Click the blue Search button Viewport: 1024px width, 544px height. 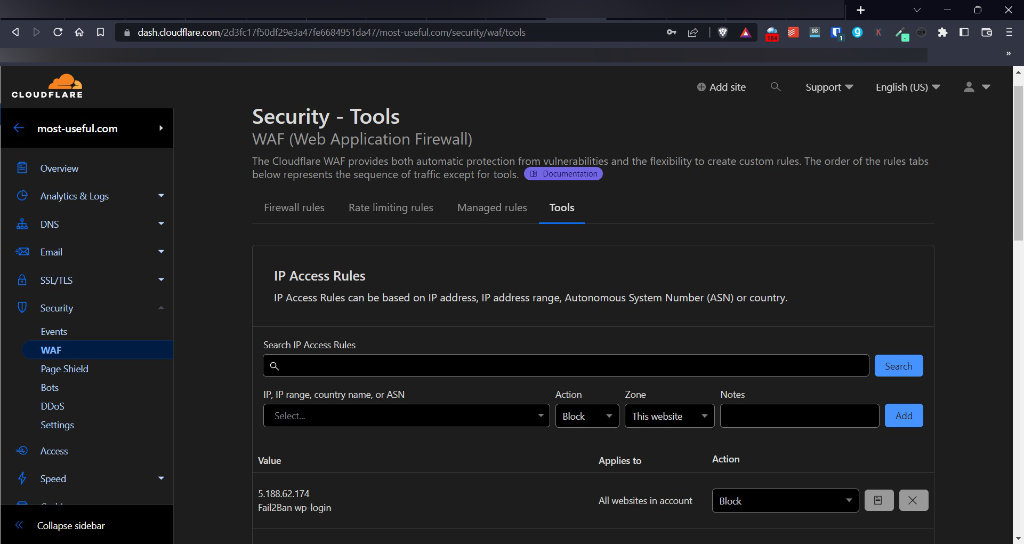click(x=899, y=366)
